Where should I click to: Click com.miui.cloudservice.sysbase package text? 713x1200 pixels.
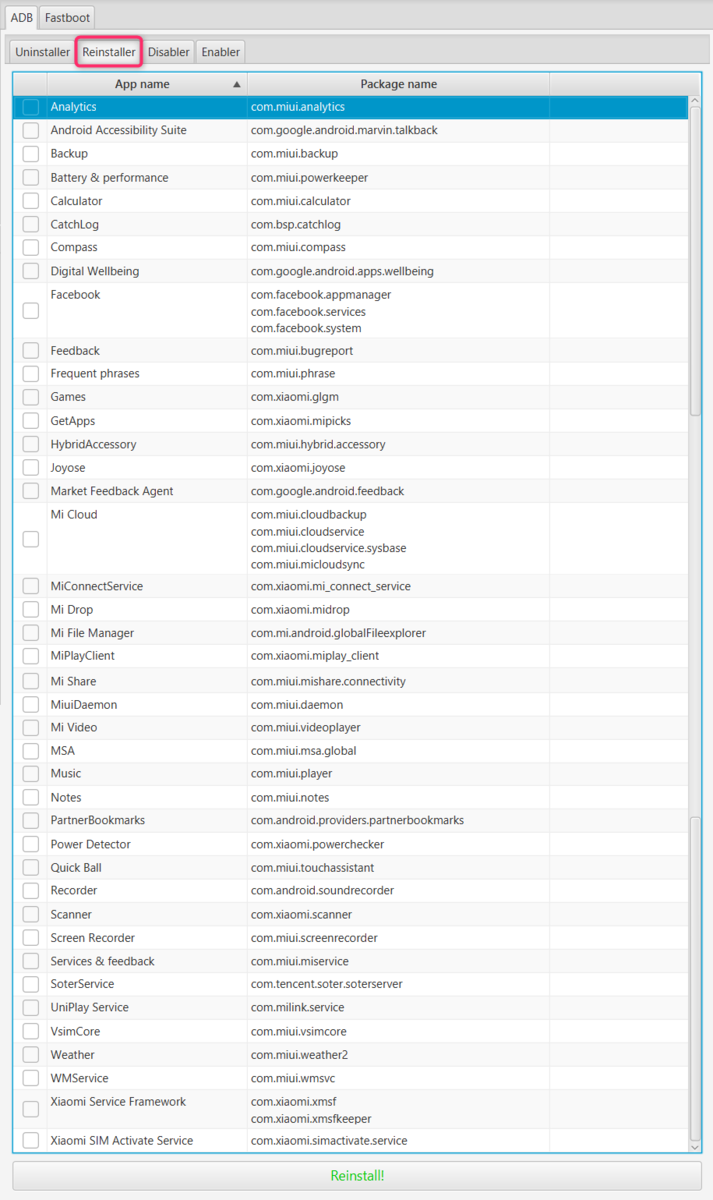[x=329, y=548]
